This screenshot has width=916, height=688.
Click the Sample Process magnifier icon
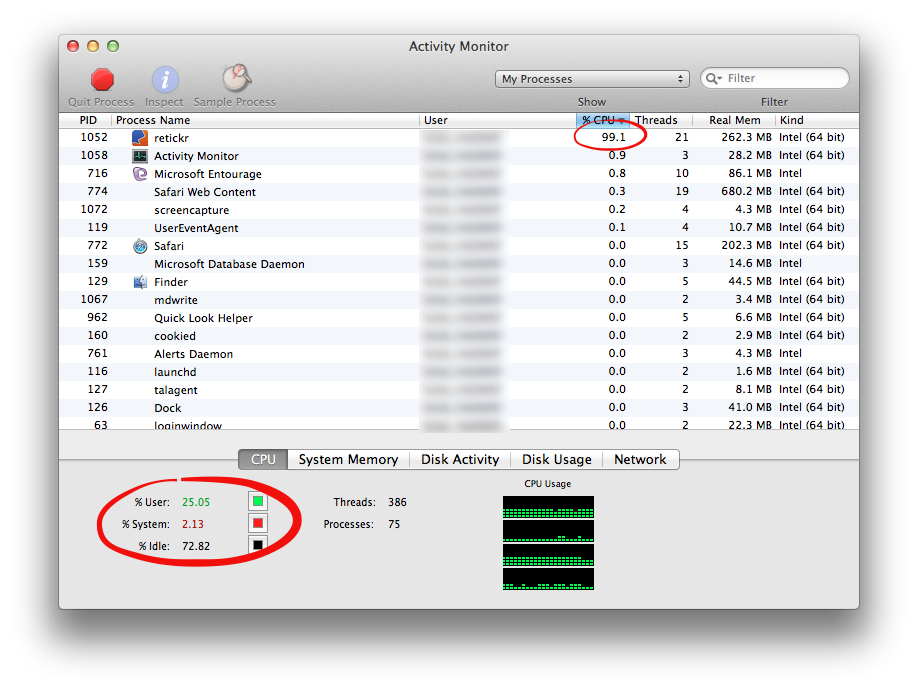(x=237, y=78)
